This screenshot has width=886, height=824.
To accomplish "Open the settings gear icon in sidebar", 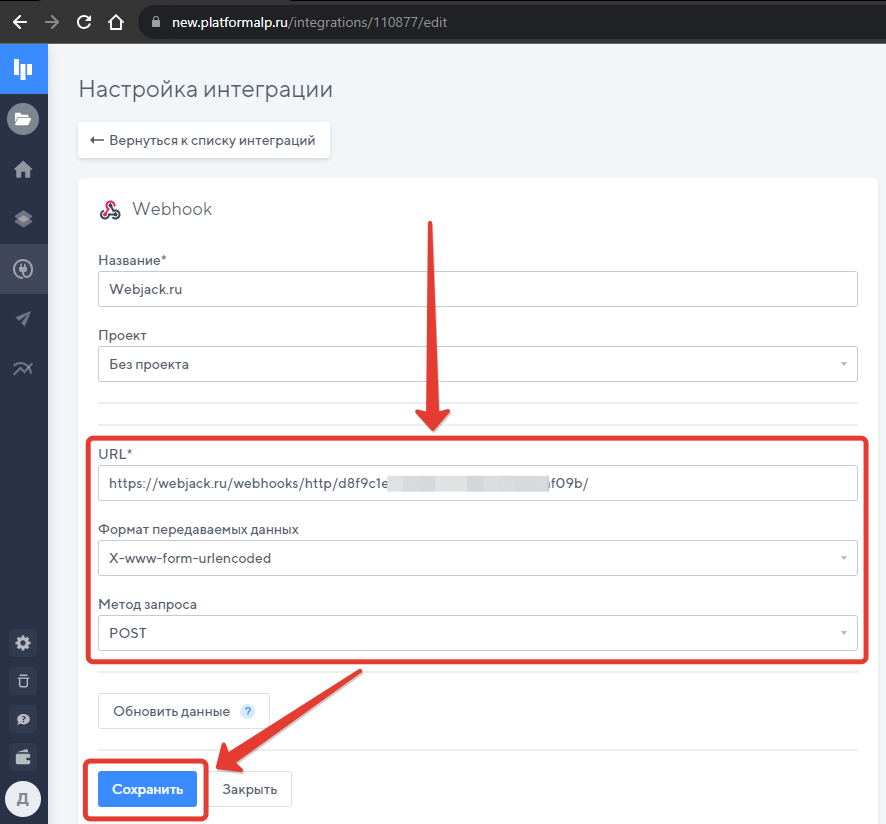I will [23, 643].
